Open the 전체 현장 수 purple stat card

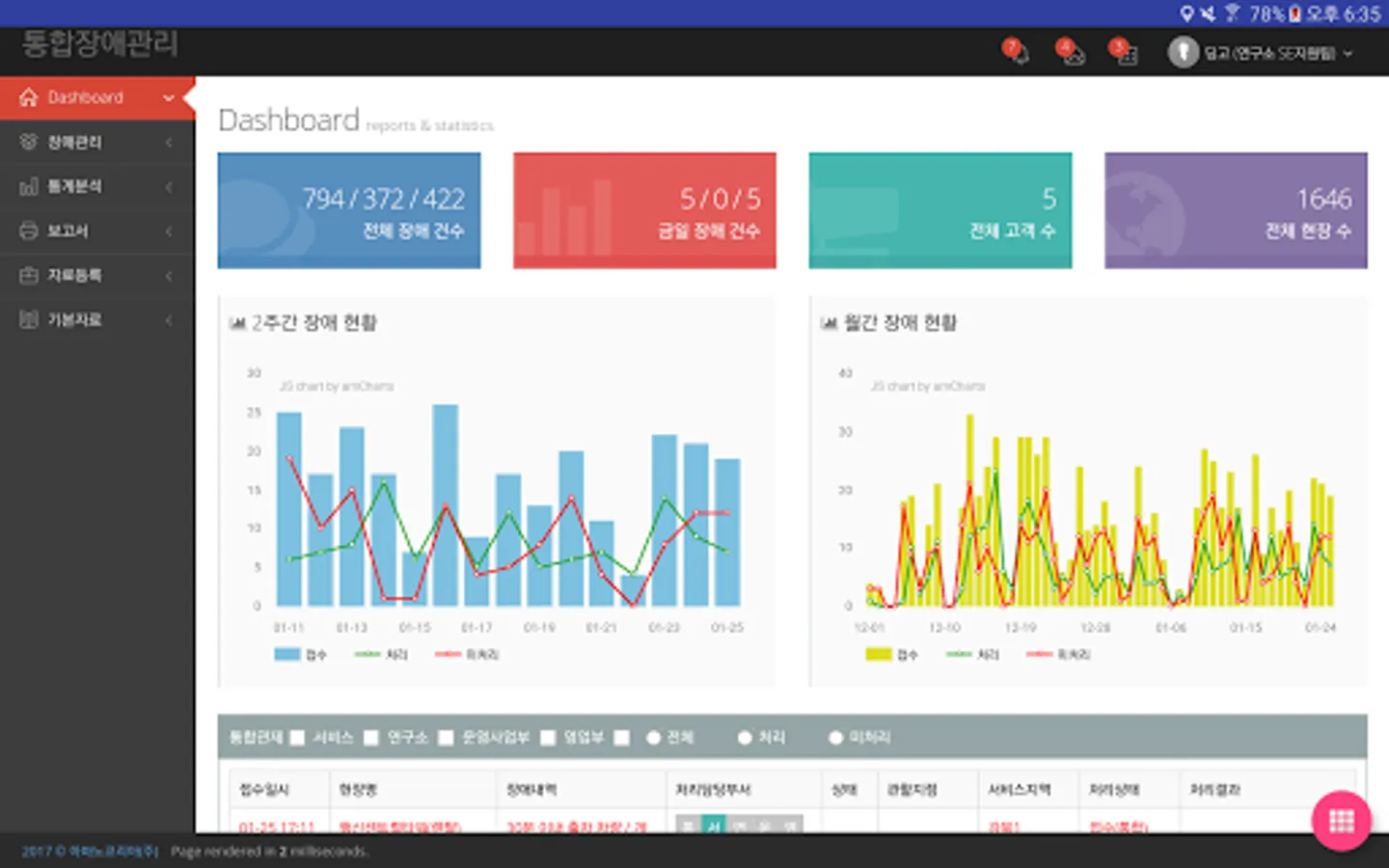pos(1236,210)
